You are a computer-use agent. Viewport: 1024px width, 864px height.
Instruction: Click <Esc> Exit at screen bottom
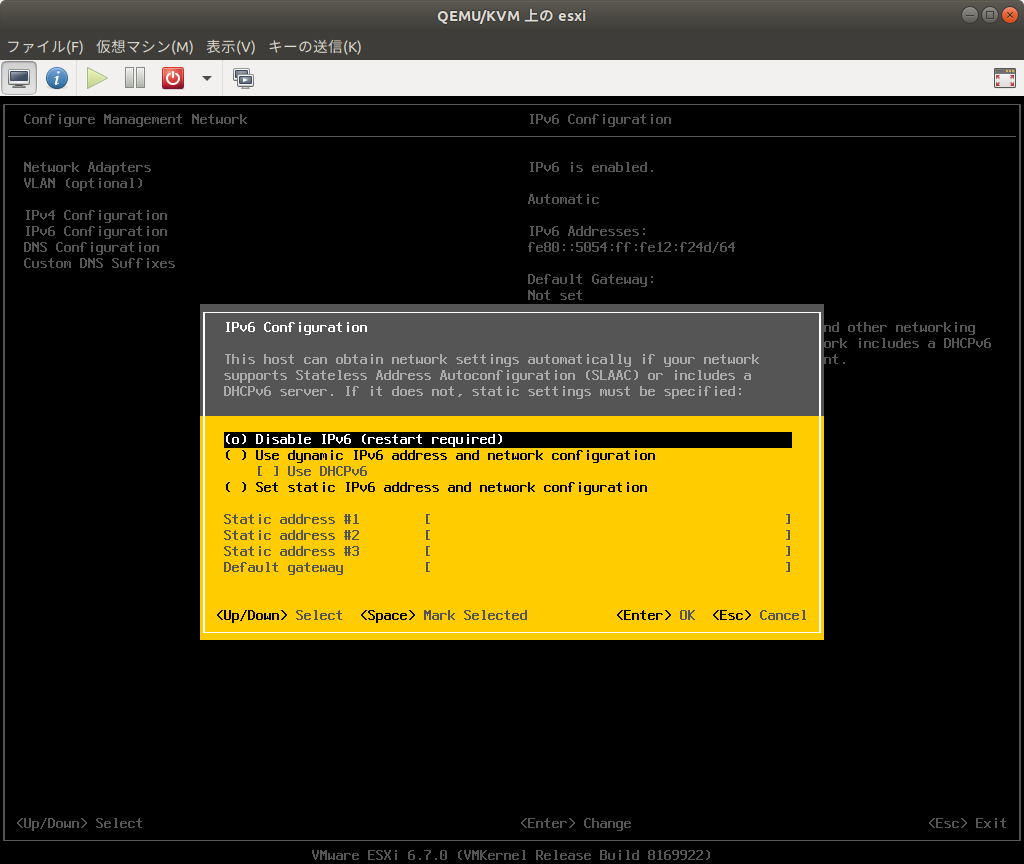pyautogui.click(x=967, y=824)
